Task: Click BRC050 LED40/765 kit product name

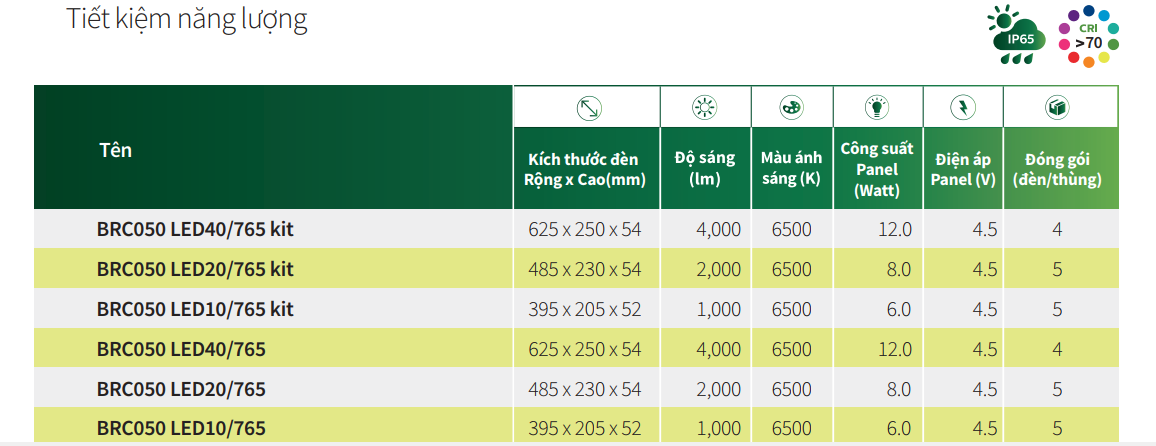Action: tap(195, 229)
